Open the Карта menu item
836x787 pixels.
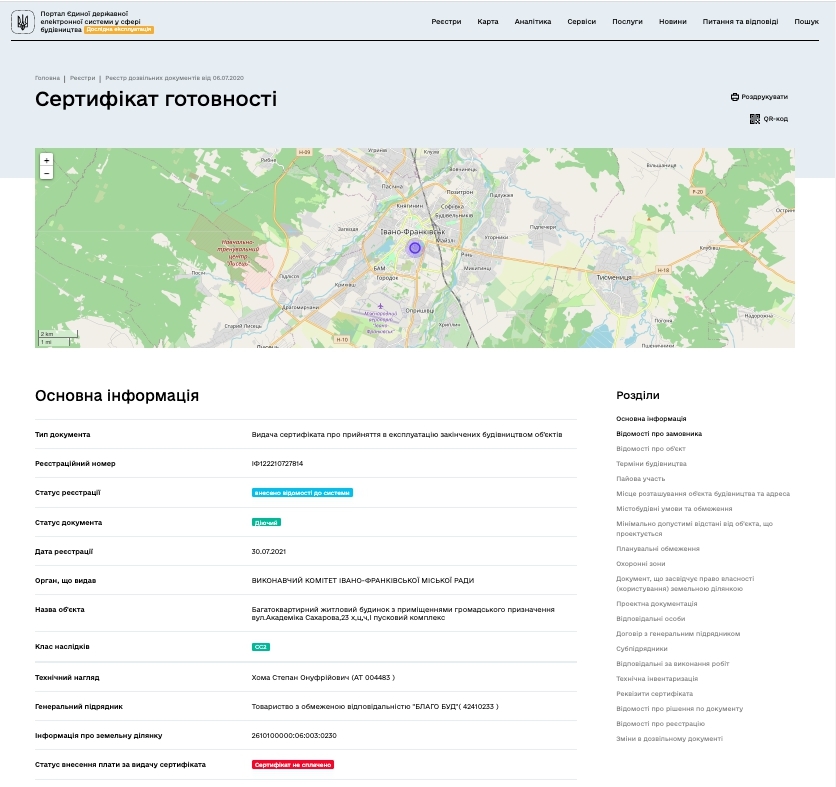(488, 21)
